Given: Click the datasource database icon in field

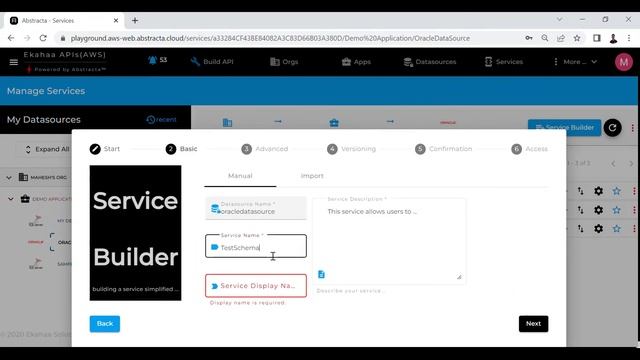Looking at the screenshot, I should pyautogui.click(x=215, y=209).
